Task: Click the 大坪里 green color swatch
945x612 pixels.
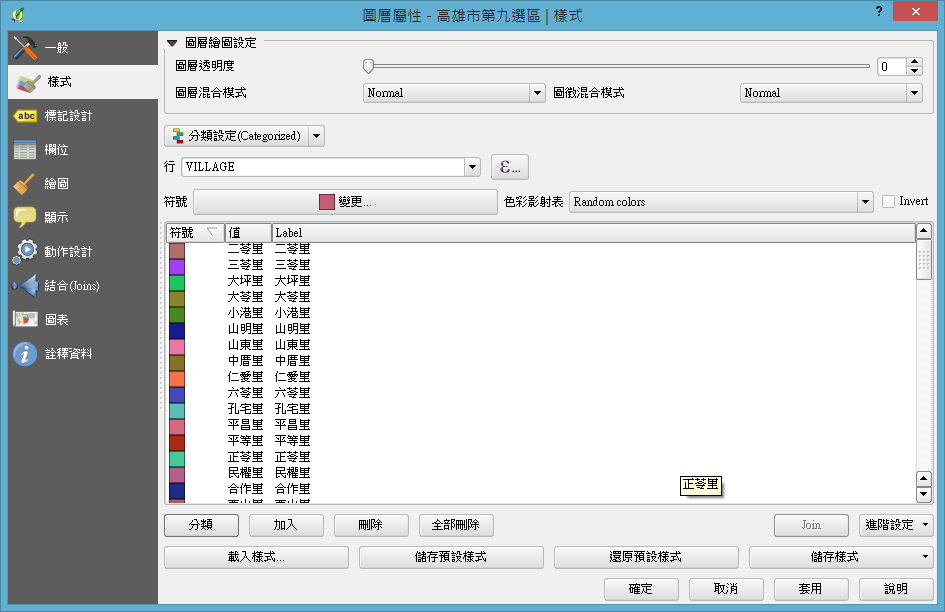Action: coord(177,282)
